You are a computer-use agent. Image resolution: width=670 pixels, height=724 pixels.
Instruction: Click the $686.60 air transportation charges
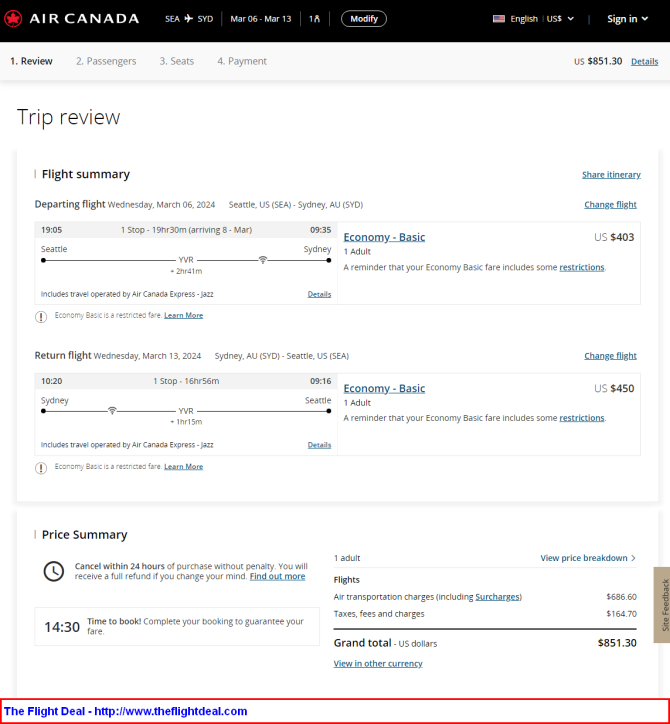coord(622,597)
